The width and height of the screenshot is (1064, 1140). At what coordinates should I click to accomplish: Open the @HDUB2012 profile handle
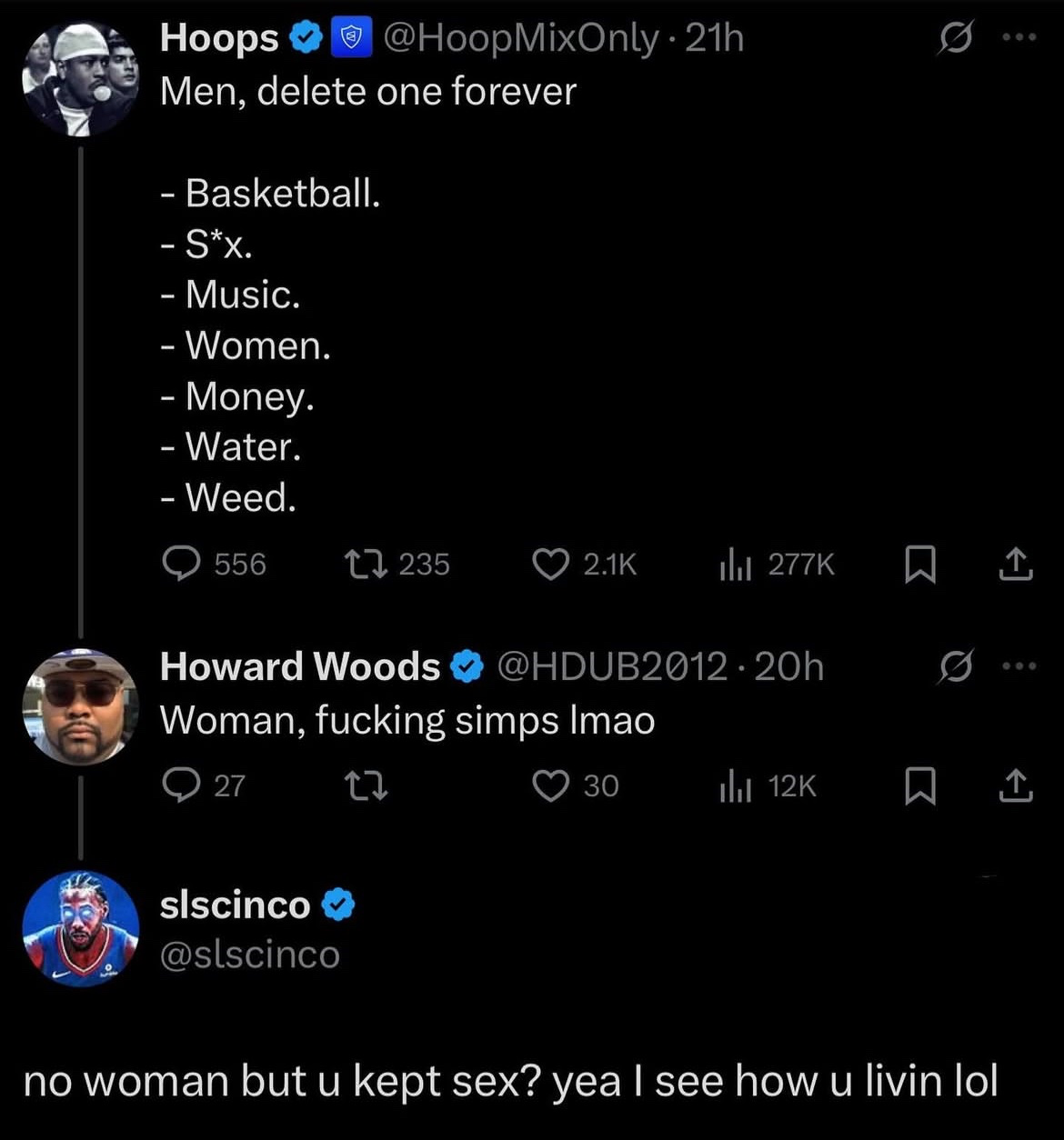point(613,666)
